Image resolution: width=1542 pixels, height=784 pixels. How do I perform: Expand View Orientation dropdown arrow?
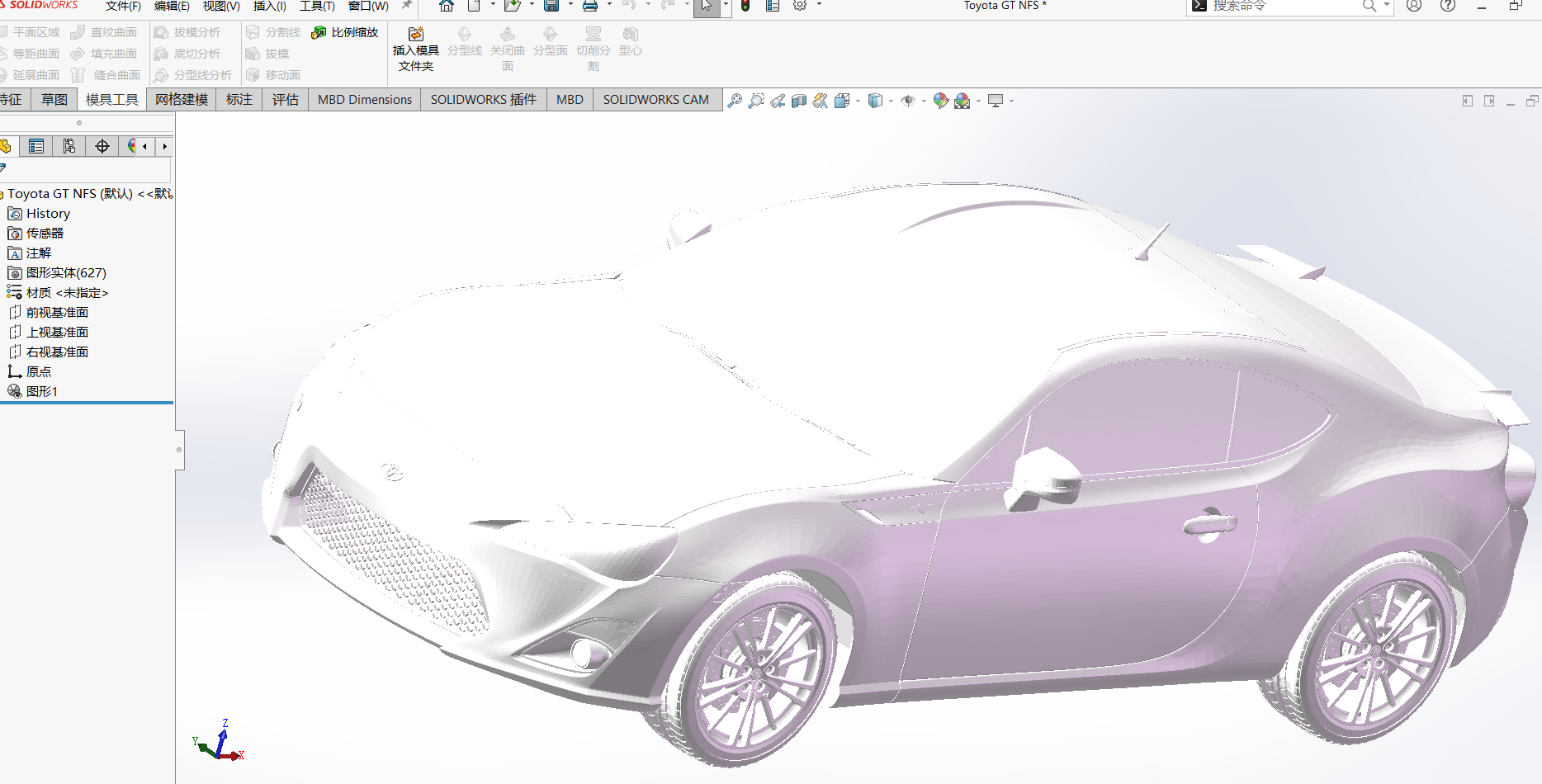pos(858,102)
